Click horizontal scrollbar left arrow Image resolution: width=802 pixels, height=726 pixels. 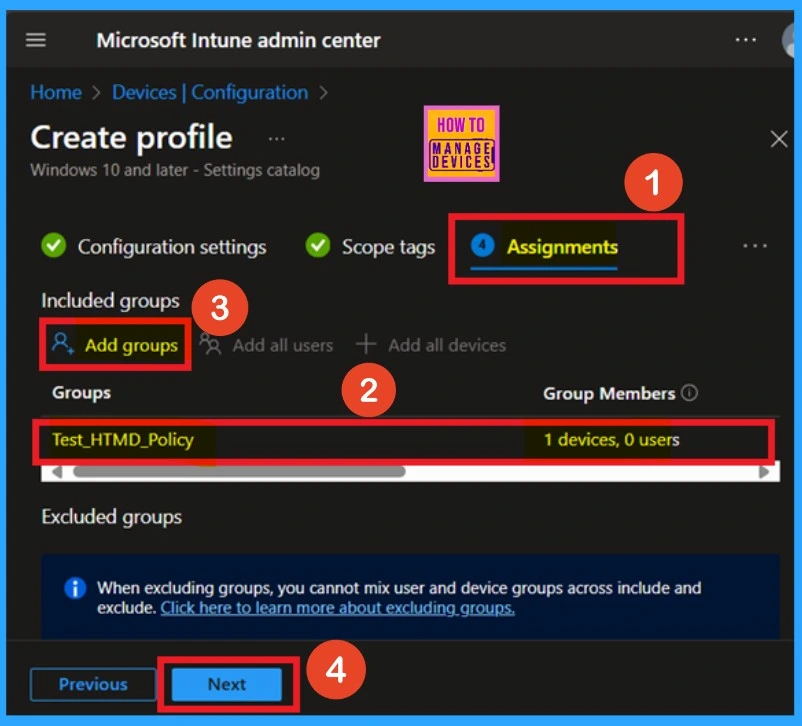(x=57, y=472)
